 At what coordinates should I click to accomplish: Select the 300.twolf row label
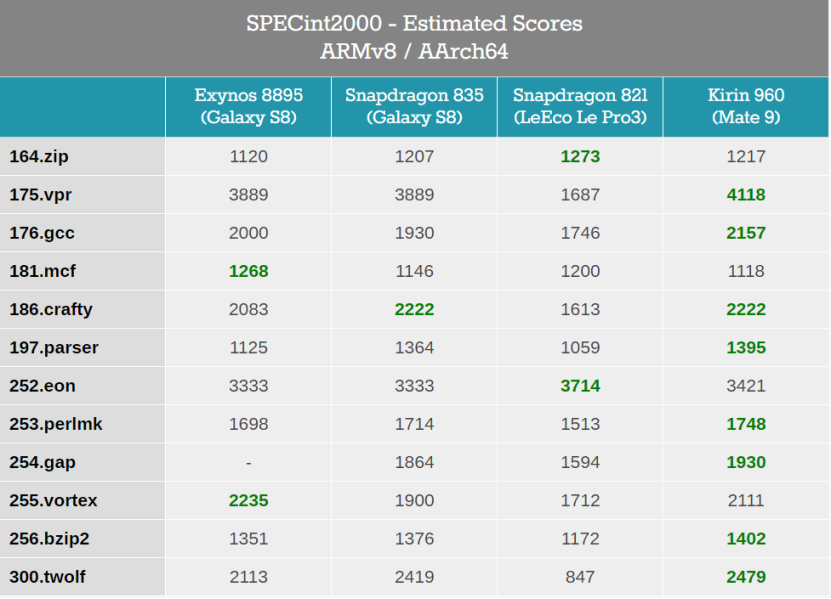[48, 577]
